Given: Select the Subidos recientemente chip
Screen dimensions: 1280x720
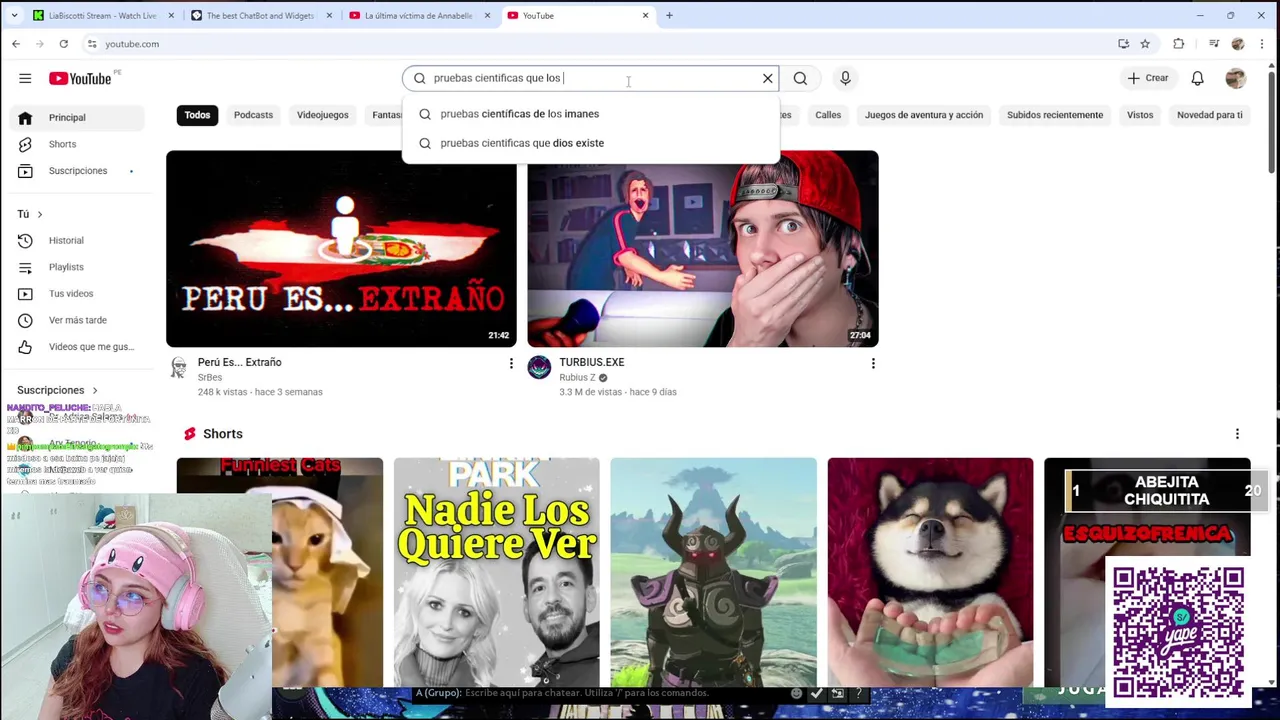Looking at the screenshot, I should pyautogui.click(x=1055, y=115).
